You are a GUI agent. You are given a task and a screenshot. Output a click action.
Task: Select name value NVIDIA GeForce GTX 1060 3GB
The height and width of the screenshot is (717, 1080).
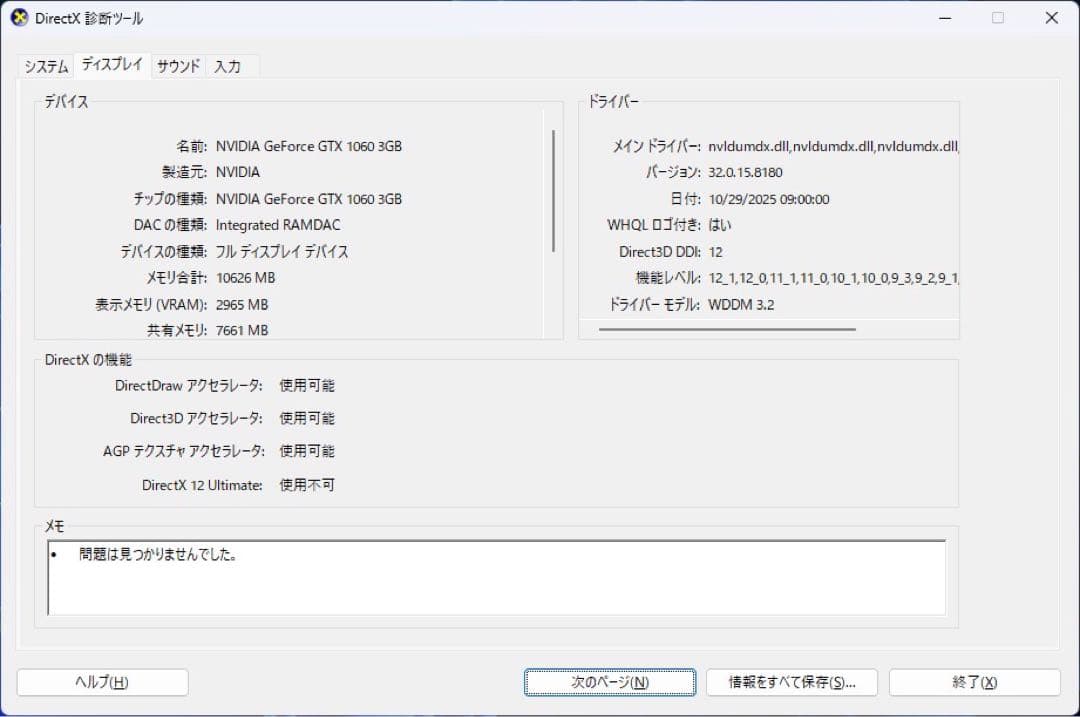[309, 146]
